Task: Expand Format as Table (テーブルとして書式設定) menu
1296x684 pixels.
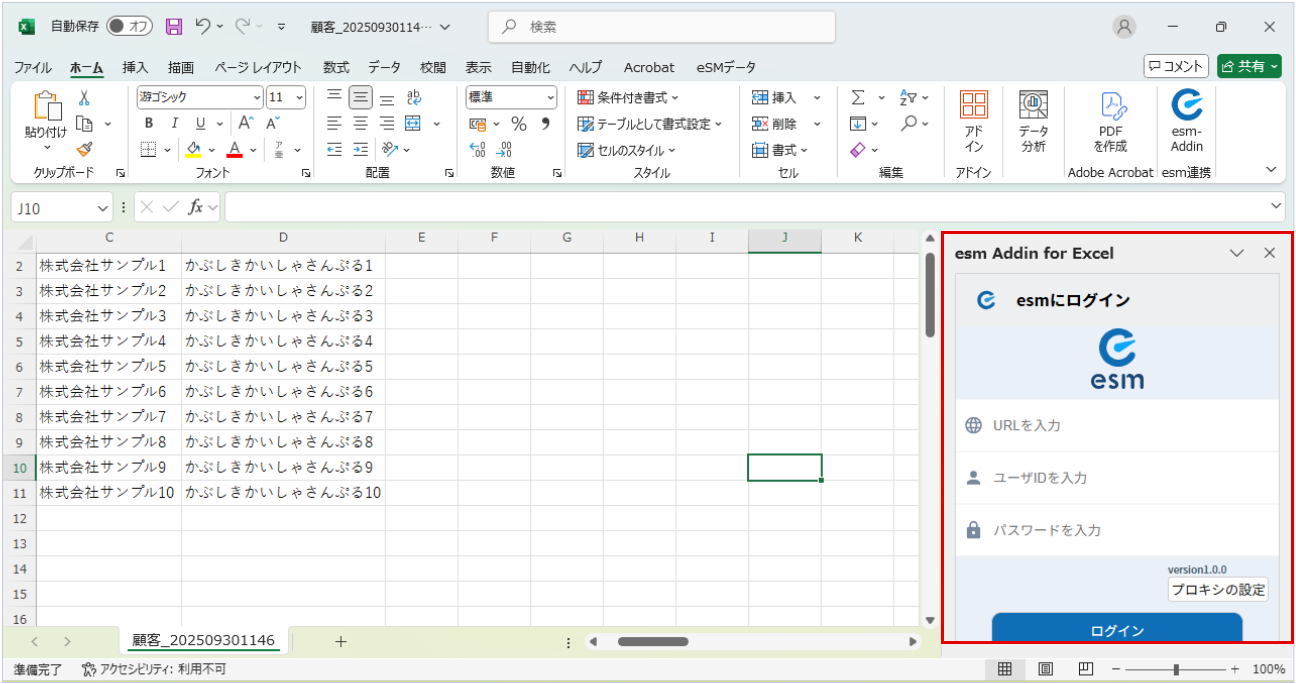Action: point(649,124)
